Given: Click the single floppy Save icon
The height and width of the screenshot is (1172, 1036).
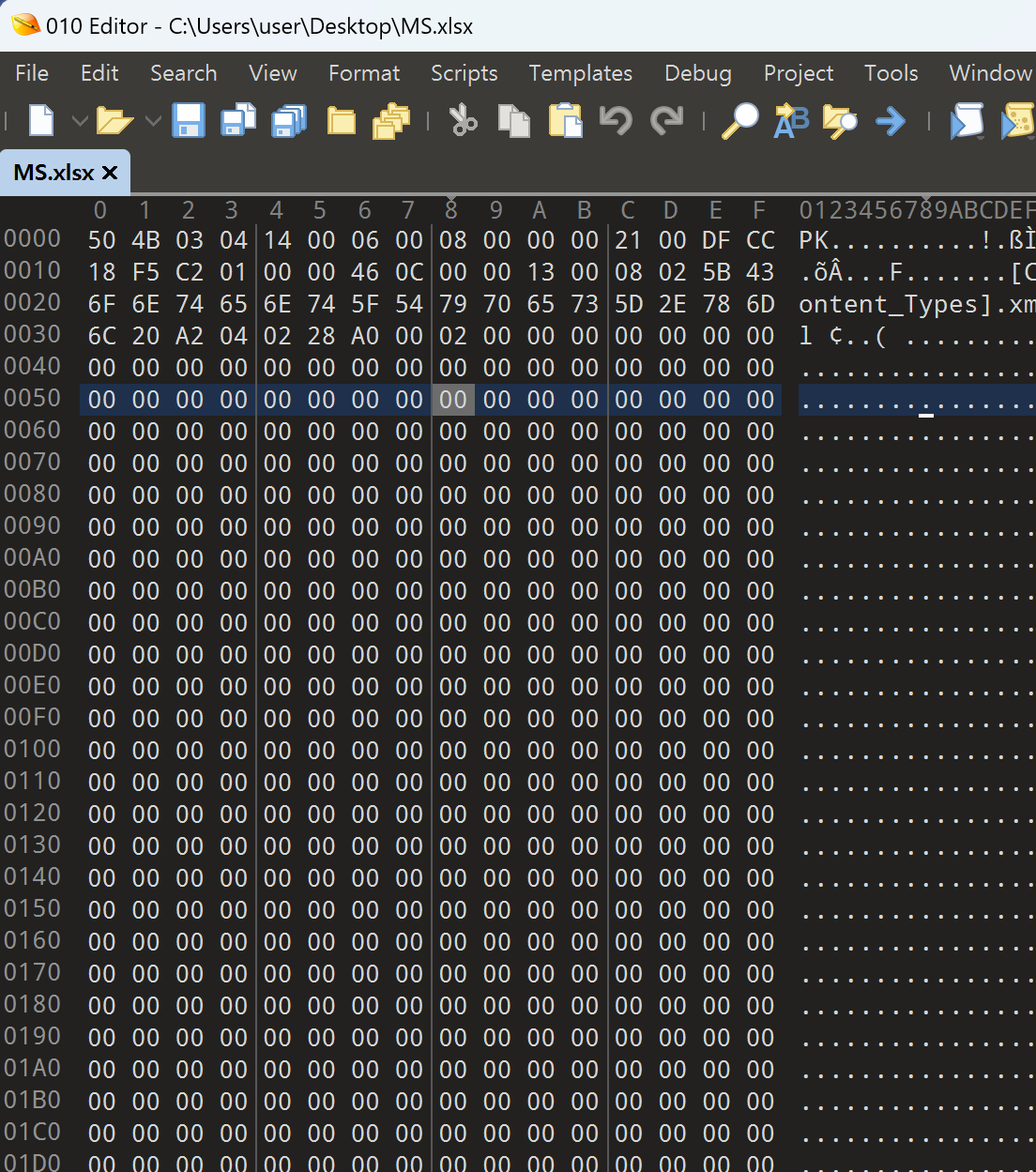Looking at the screenshot, I should (x=189, y=121).
